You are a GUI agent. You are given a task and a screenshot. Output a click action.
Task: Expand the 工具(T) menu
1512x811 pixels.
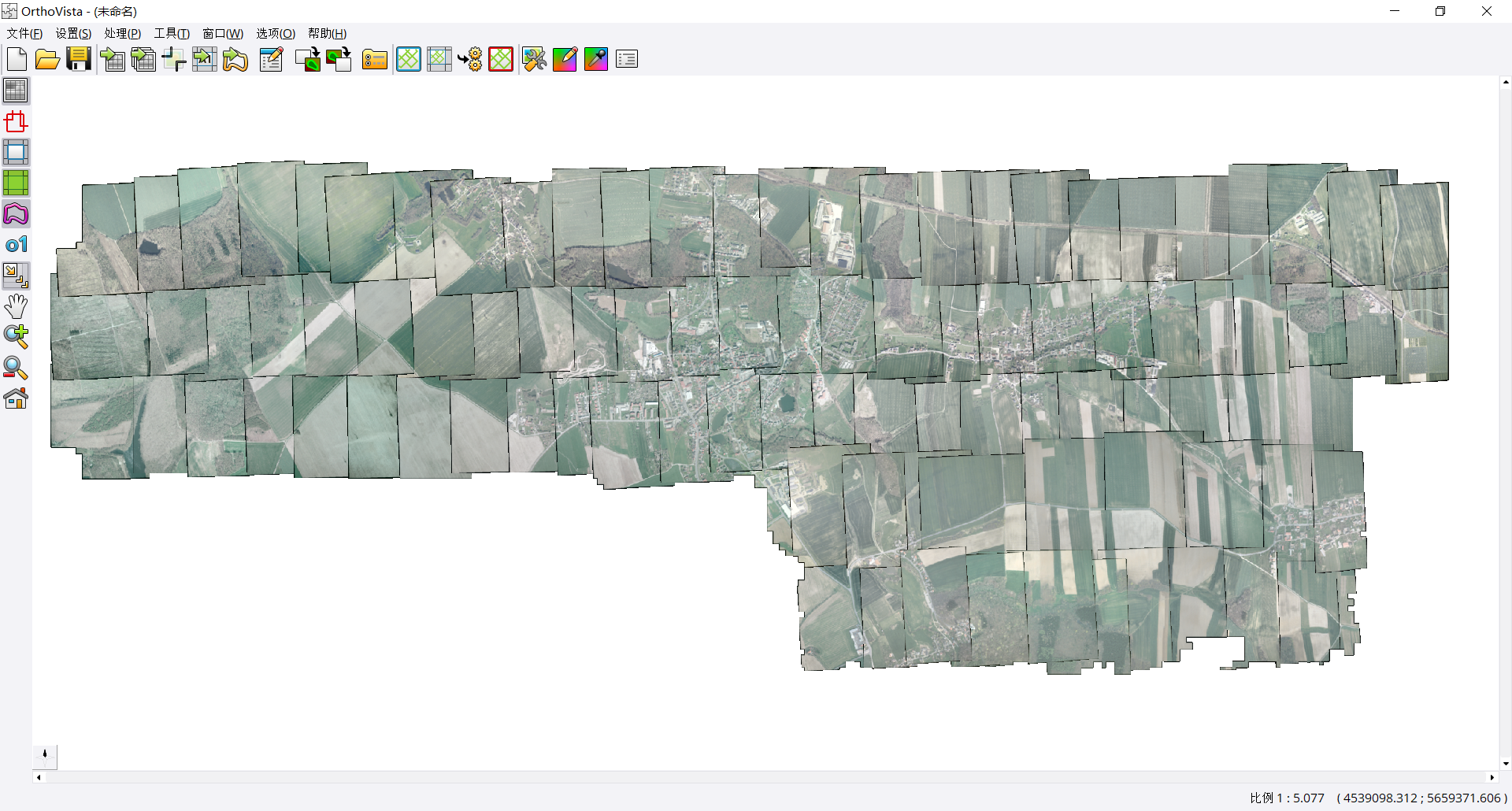pos(172,33)
